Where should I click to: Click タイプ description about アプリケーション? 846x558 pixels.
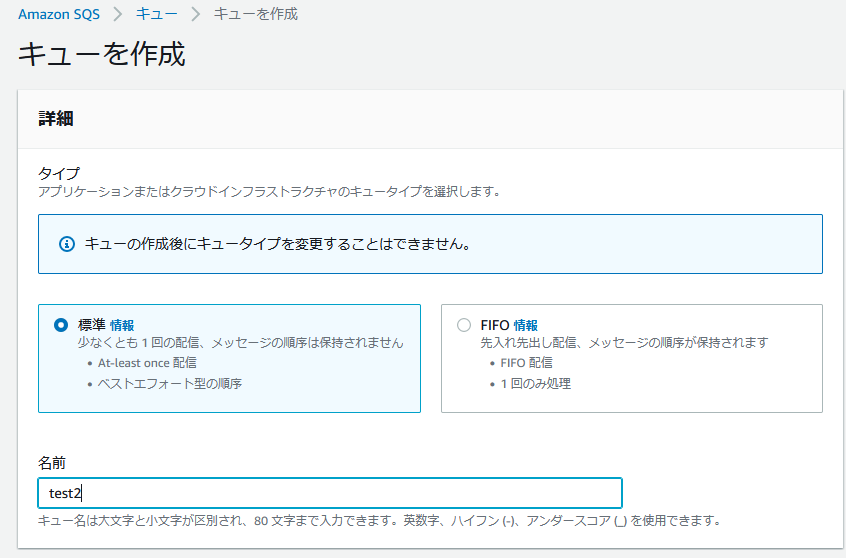[x=269, y=192]
